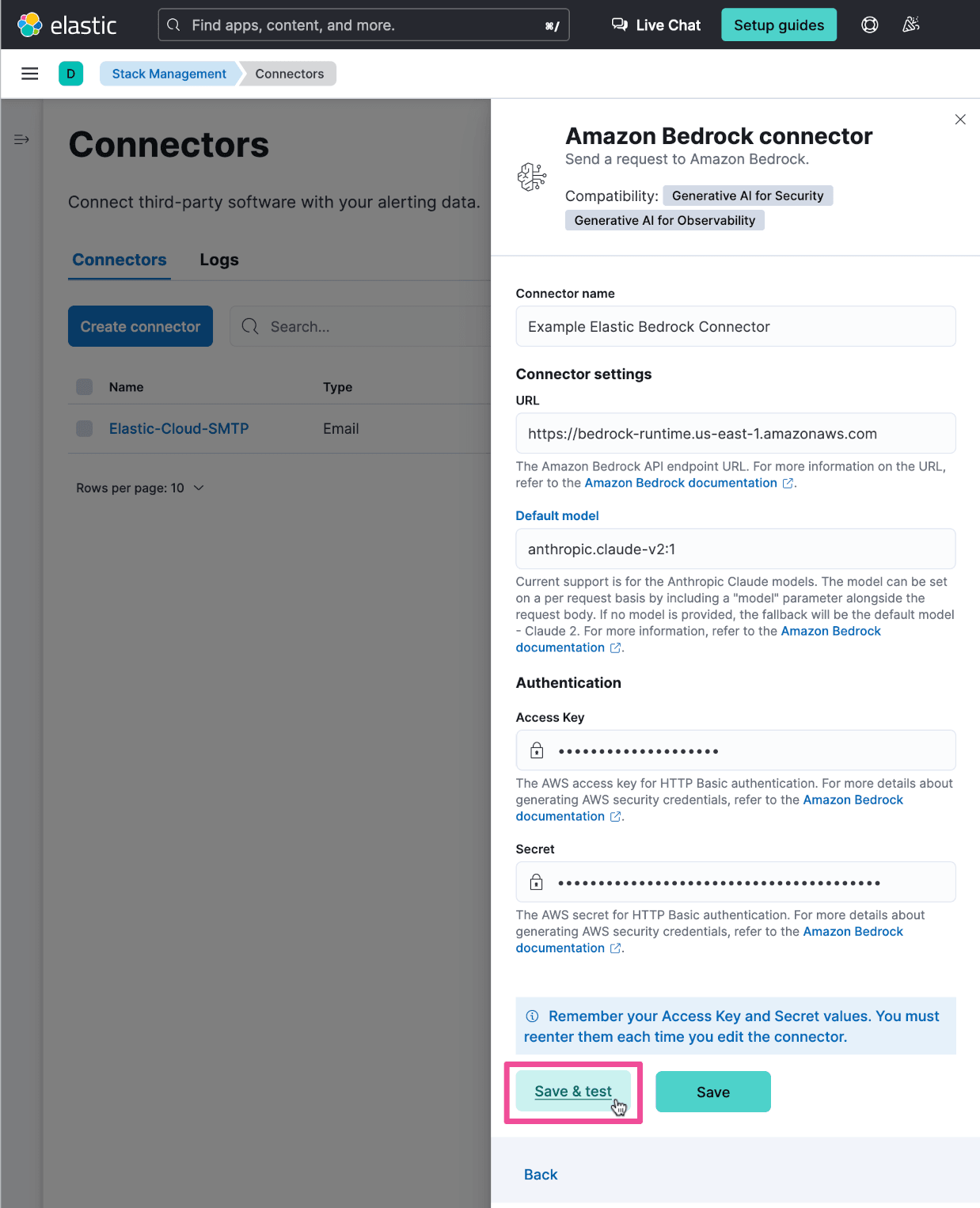Screen dimensions: 980x1208
Task: Switch to the Logs tab
Action: 219,260
